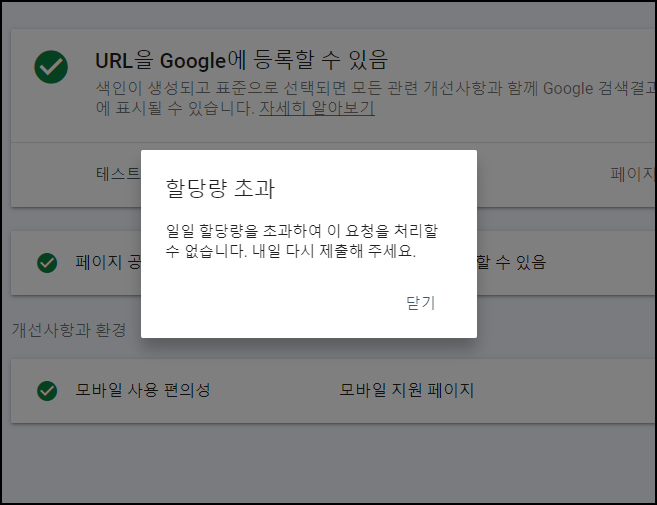Open the 자세히 알아보기 link
657x505 pixels.
317,108
